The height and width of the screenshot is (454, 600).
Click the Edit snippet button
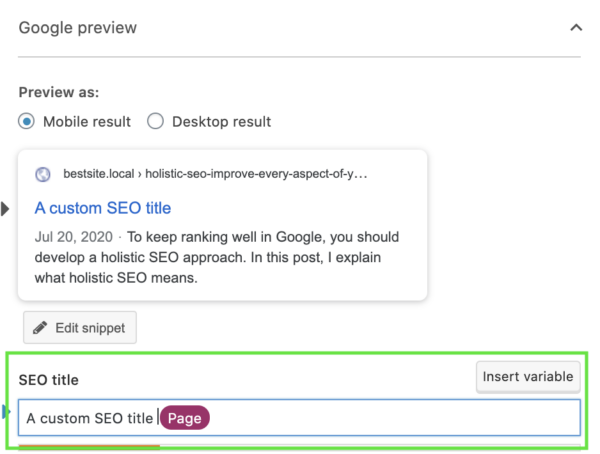[x=80, y=328]
